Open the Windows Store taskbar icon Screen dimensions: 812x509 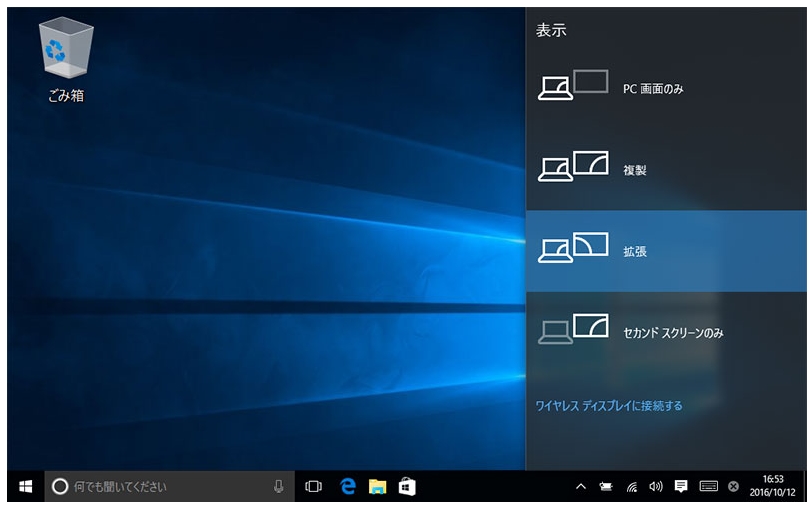pyautogui.click(x=407, y=486)
